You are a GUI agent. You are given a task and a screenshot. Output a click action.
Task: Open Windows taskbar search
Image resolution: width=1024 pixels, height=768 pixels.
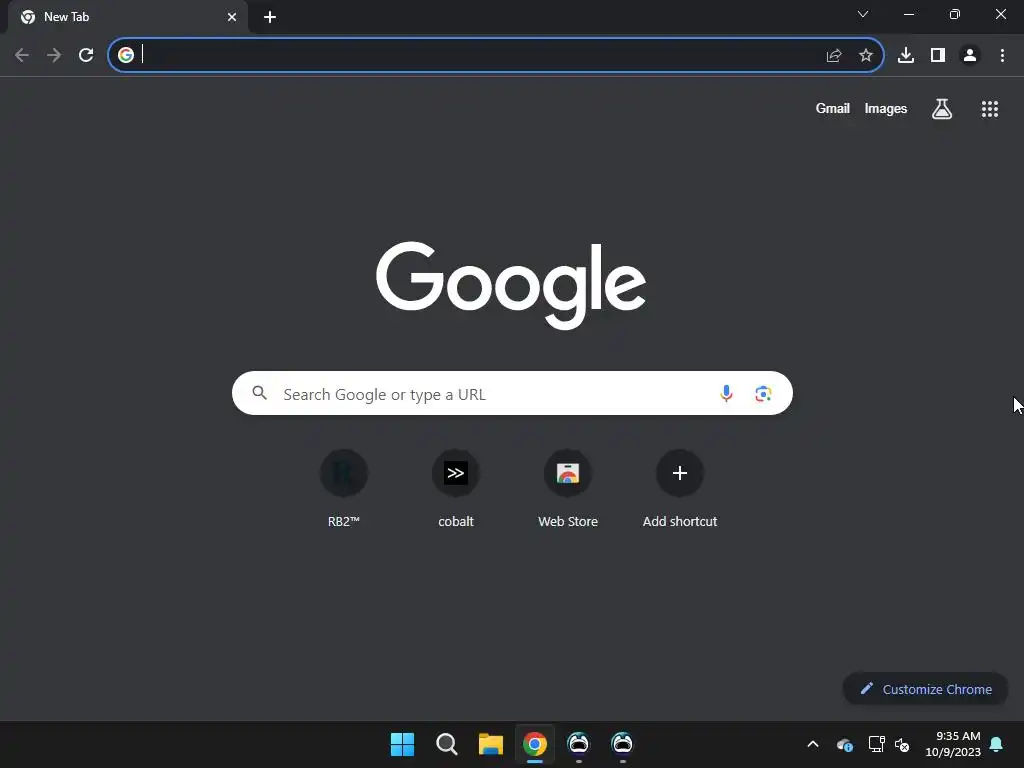pyautogui.click(x=447, y=744)
